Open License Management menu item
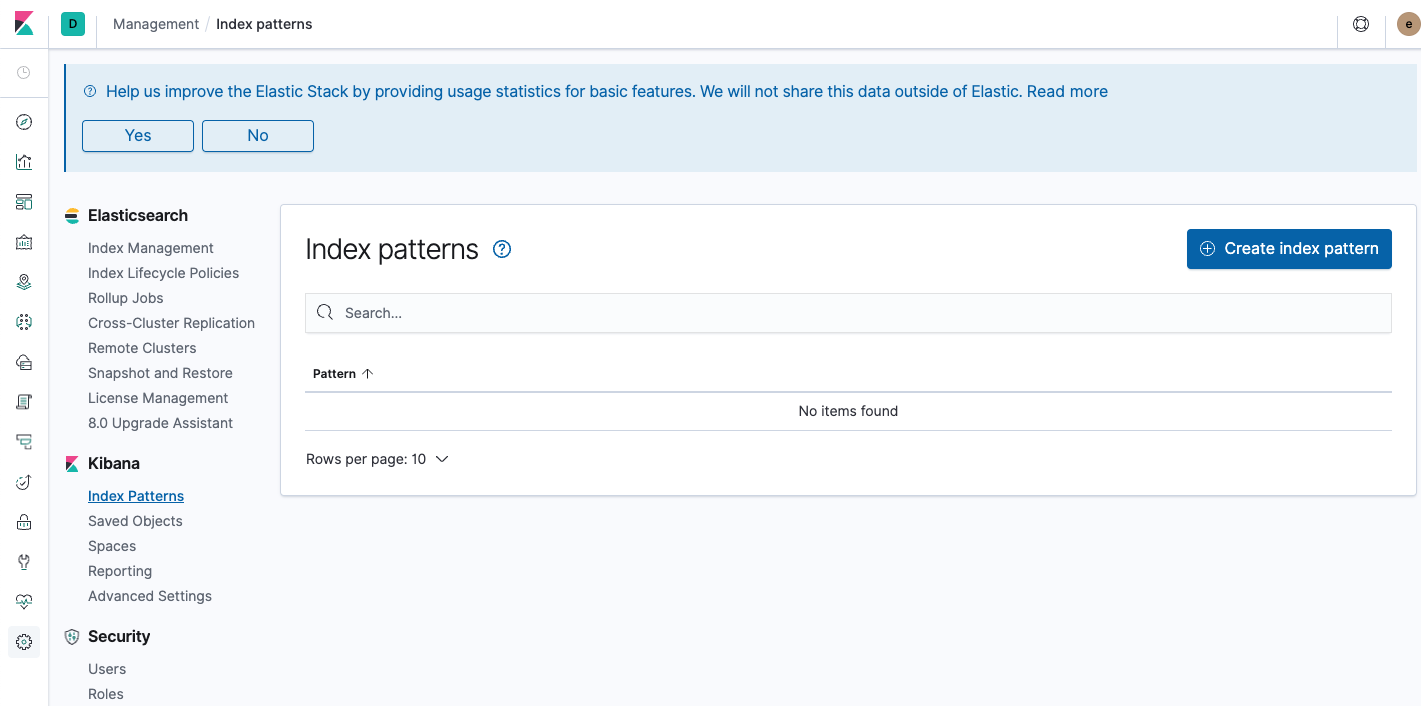Image resolution: width=1421 pixels, height=706 pixels. 158,398
